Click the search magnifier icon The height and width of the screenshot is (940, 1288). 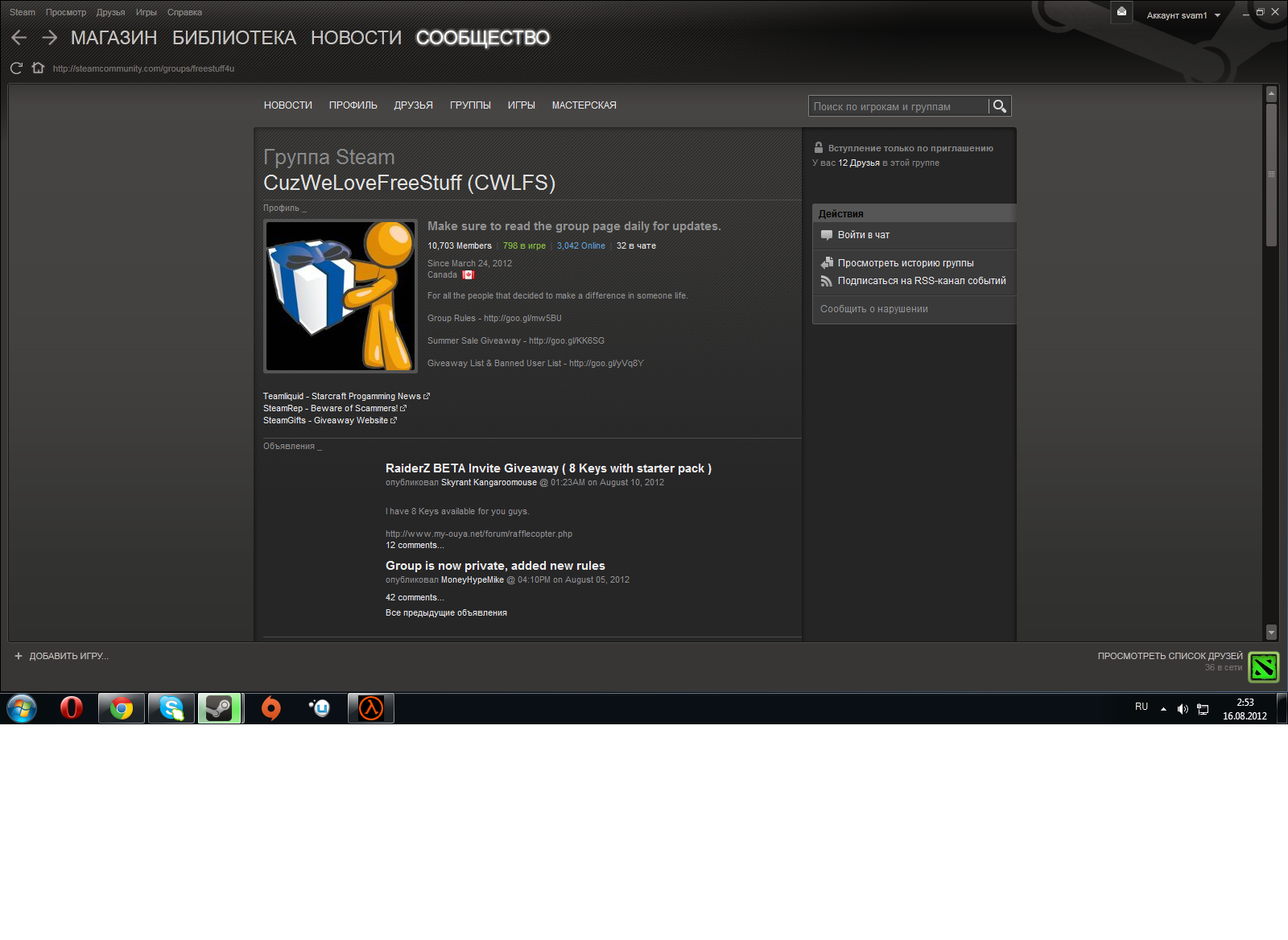click(x=1000, y=106)
